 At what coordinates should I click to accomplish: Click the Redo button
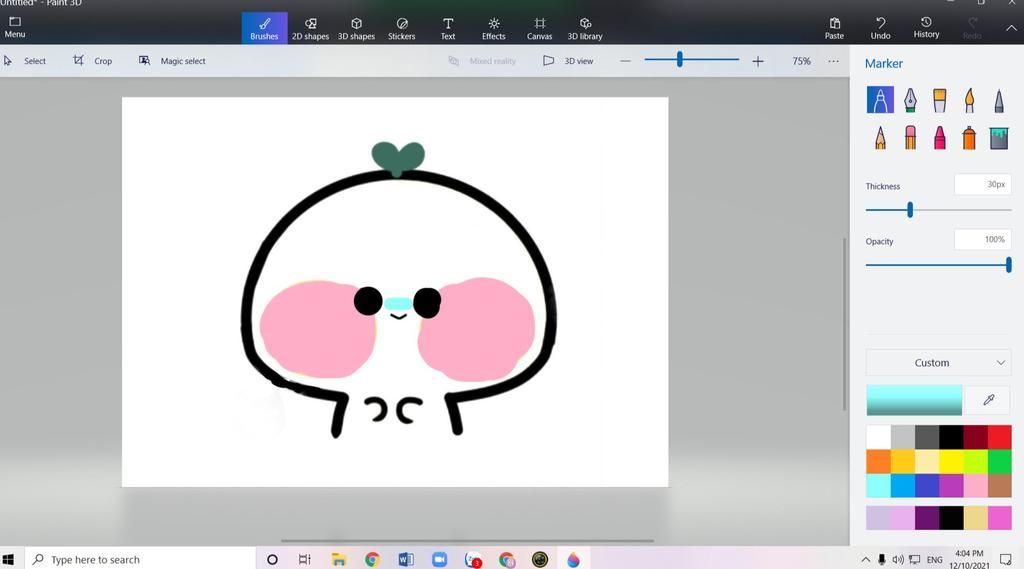(972, 28)
